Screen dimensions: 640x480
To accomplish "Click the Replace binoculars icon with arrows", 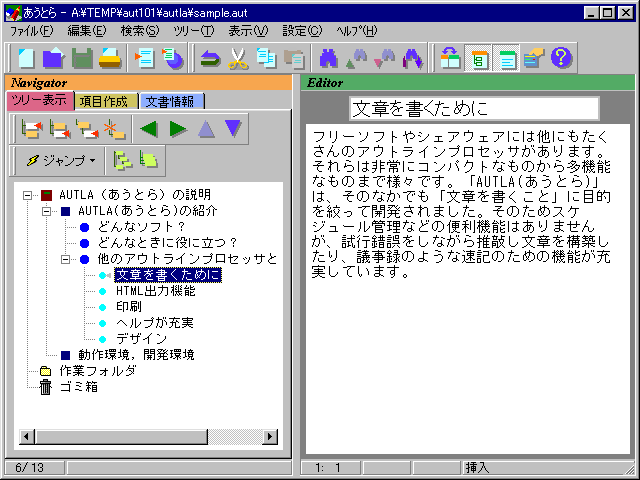I will [412, 58].
